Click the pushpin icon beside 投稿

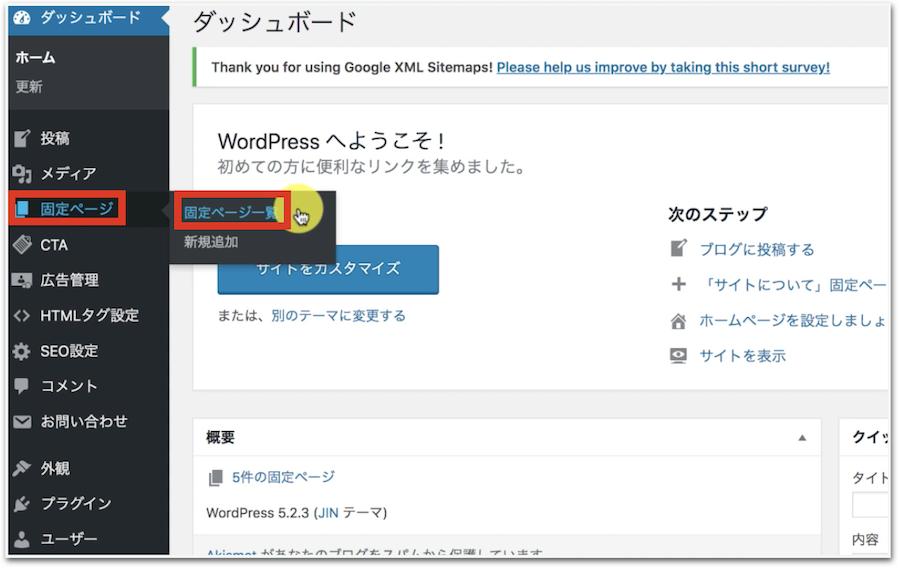22,138
